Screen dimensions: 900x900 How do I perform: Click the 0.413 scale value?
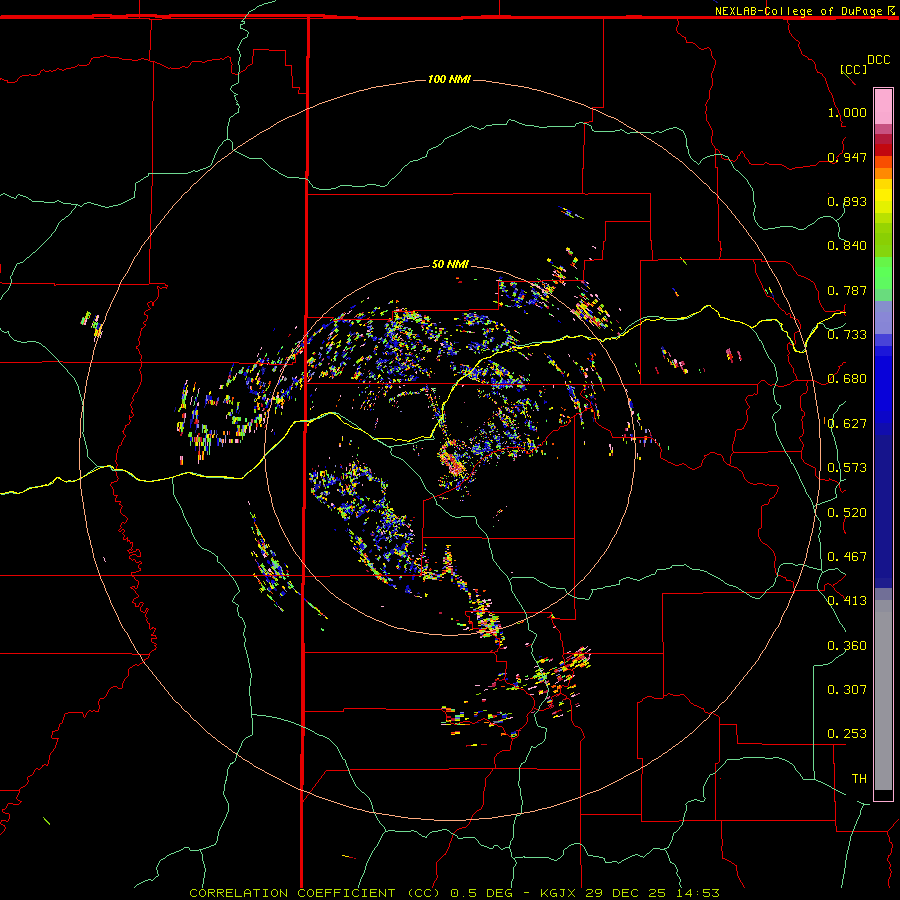(x=847, y=601)
